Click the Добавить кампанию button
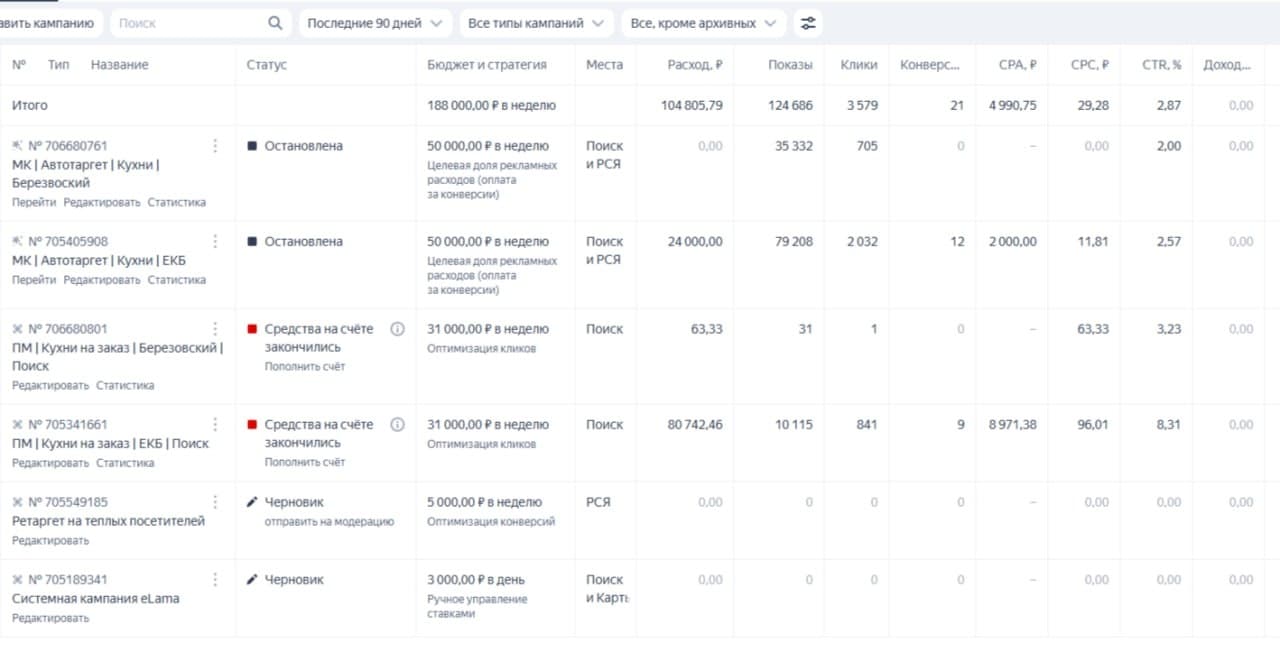 [x=48, y=23]
